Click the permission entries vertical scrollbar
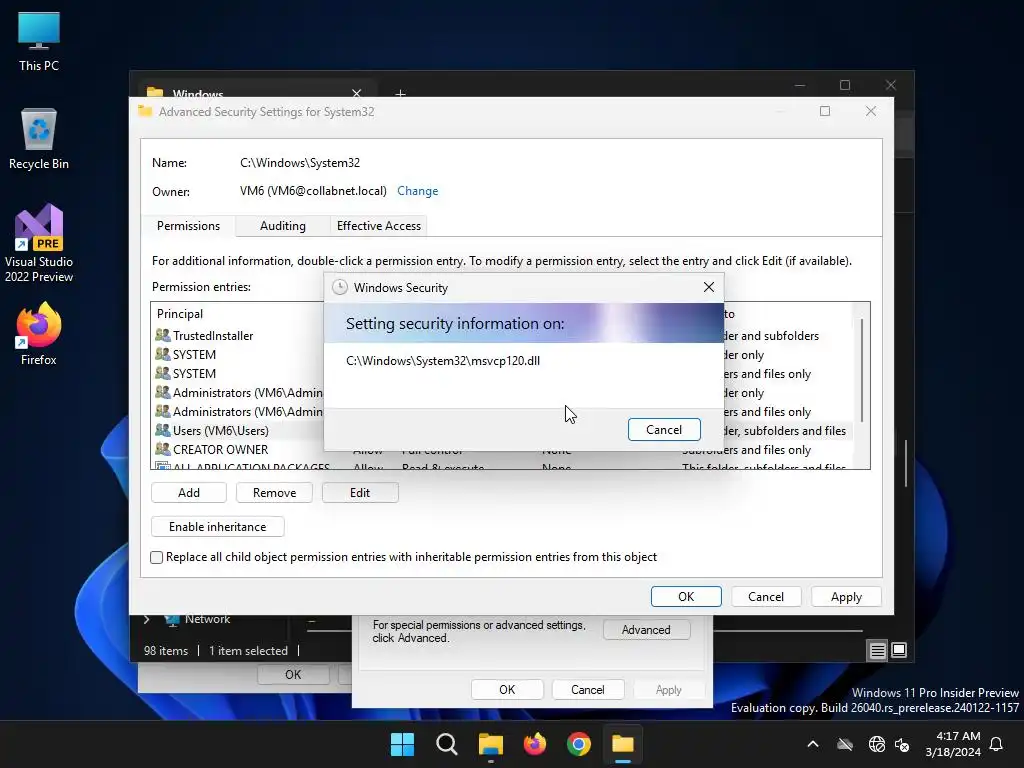 [x=862, y=370]
